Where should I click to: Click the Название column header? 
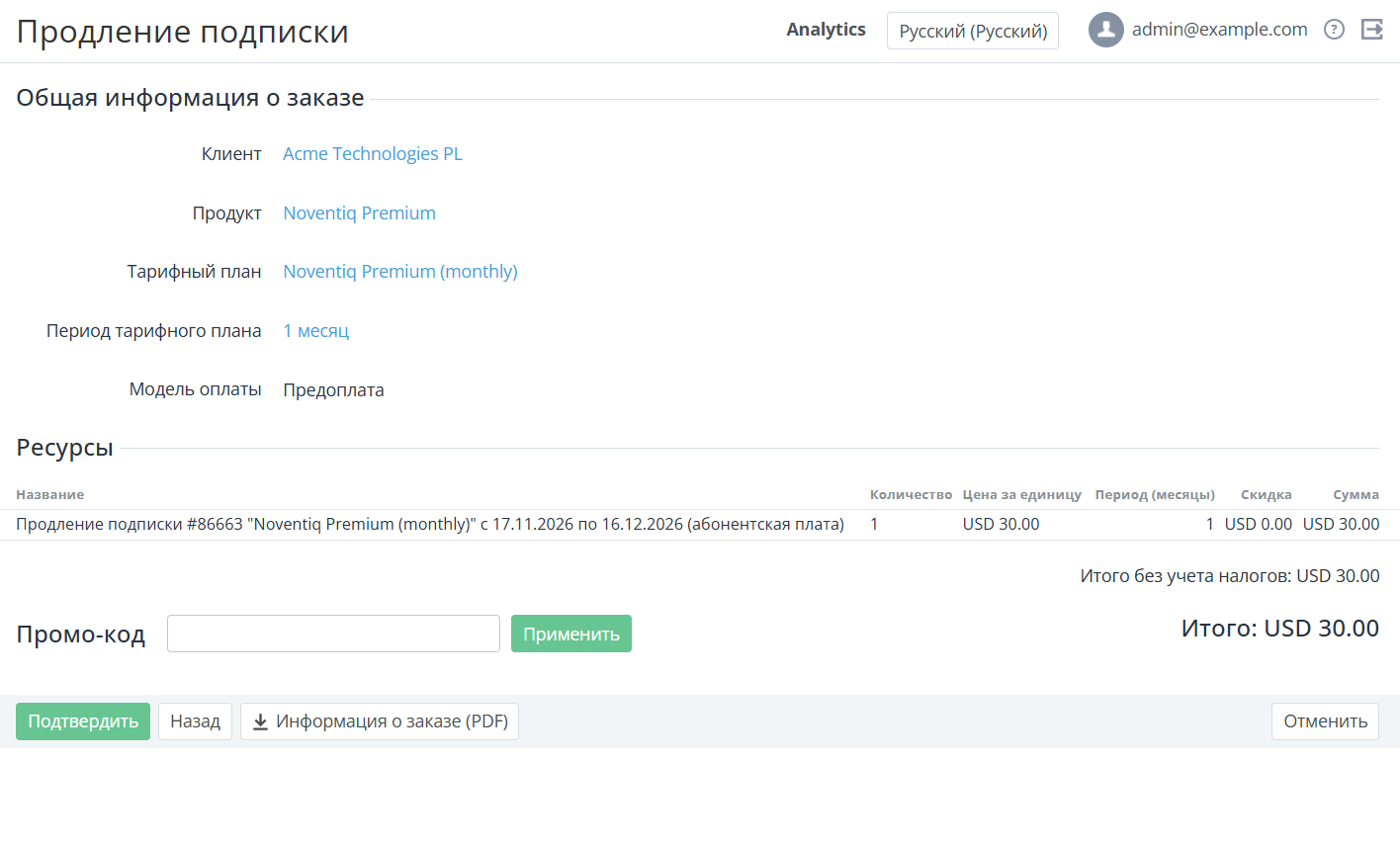(x=50, y=495)
